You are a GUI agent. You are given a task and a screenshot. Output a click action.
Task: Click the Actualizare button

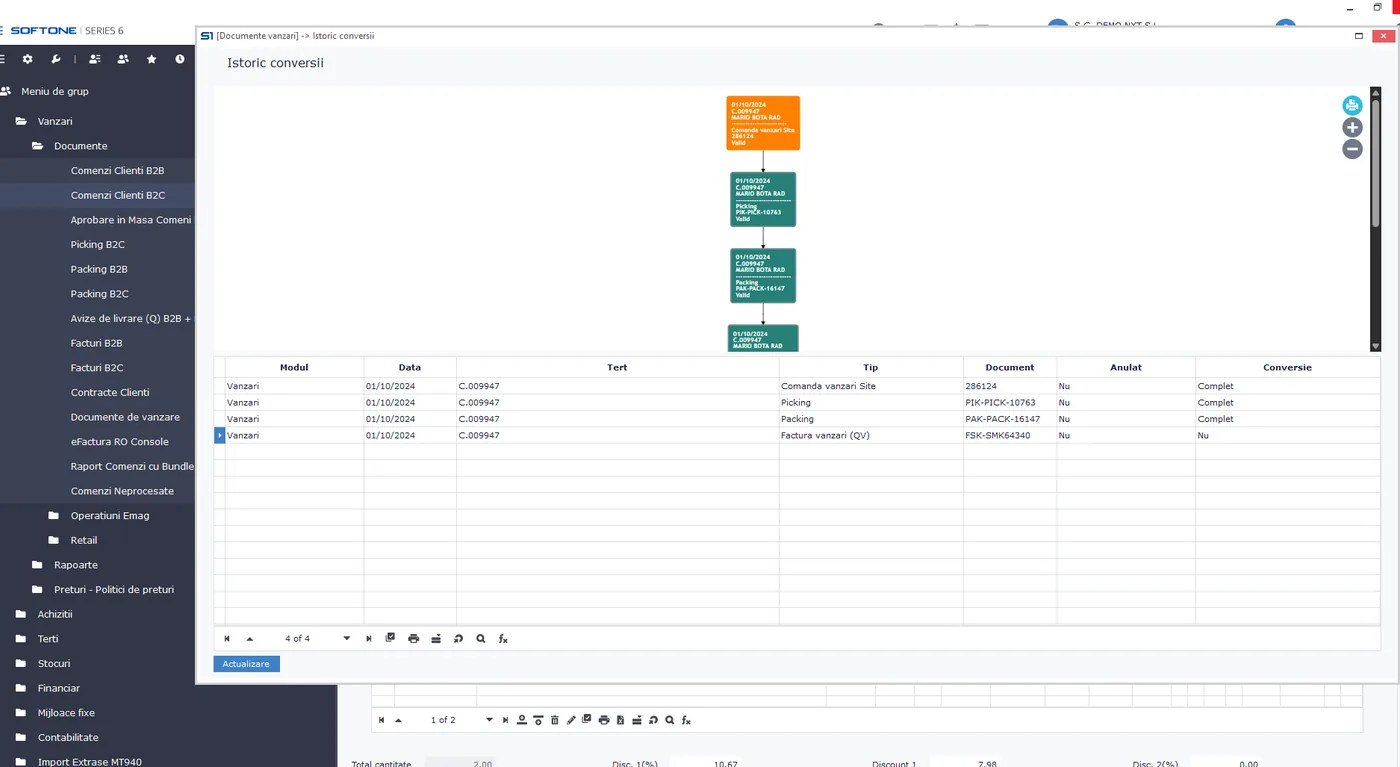click(247, 664)
